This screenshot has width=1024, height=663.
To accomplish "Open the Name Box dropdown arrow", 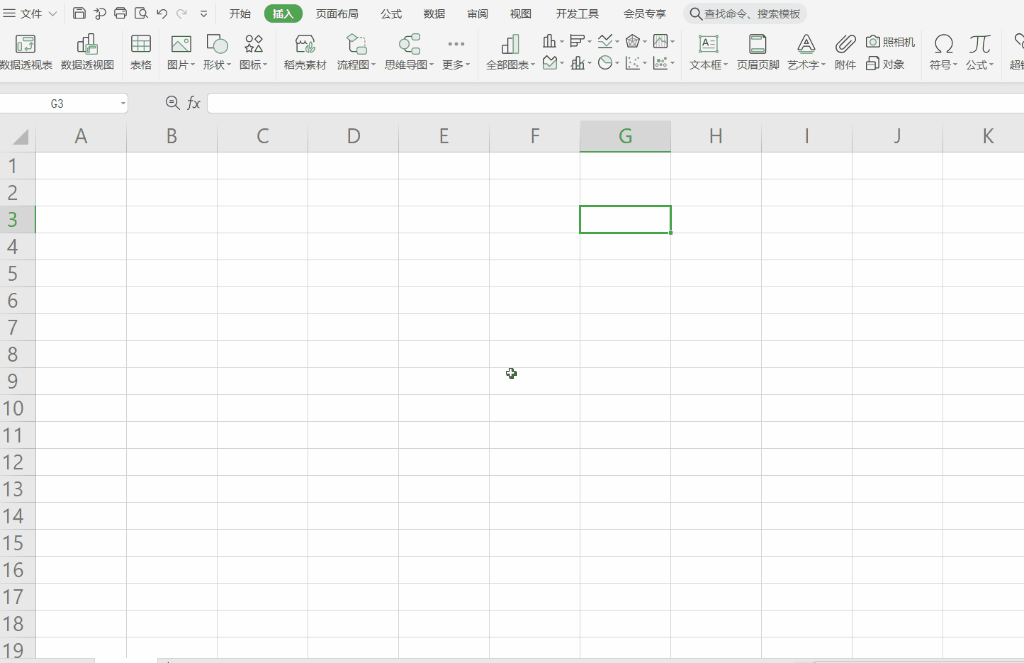I will tap(122, 103).
